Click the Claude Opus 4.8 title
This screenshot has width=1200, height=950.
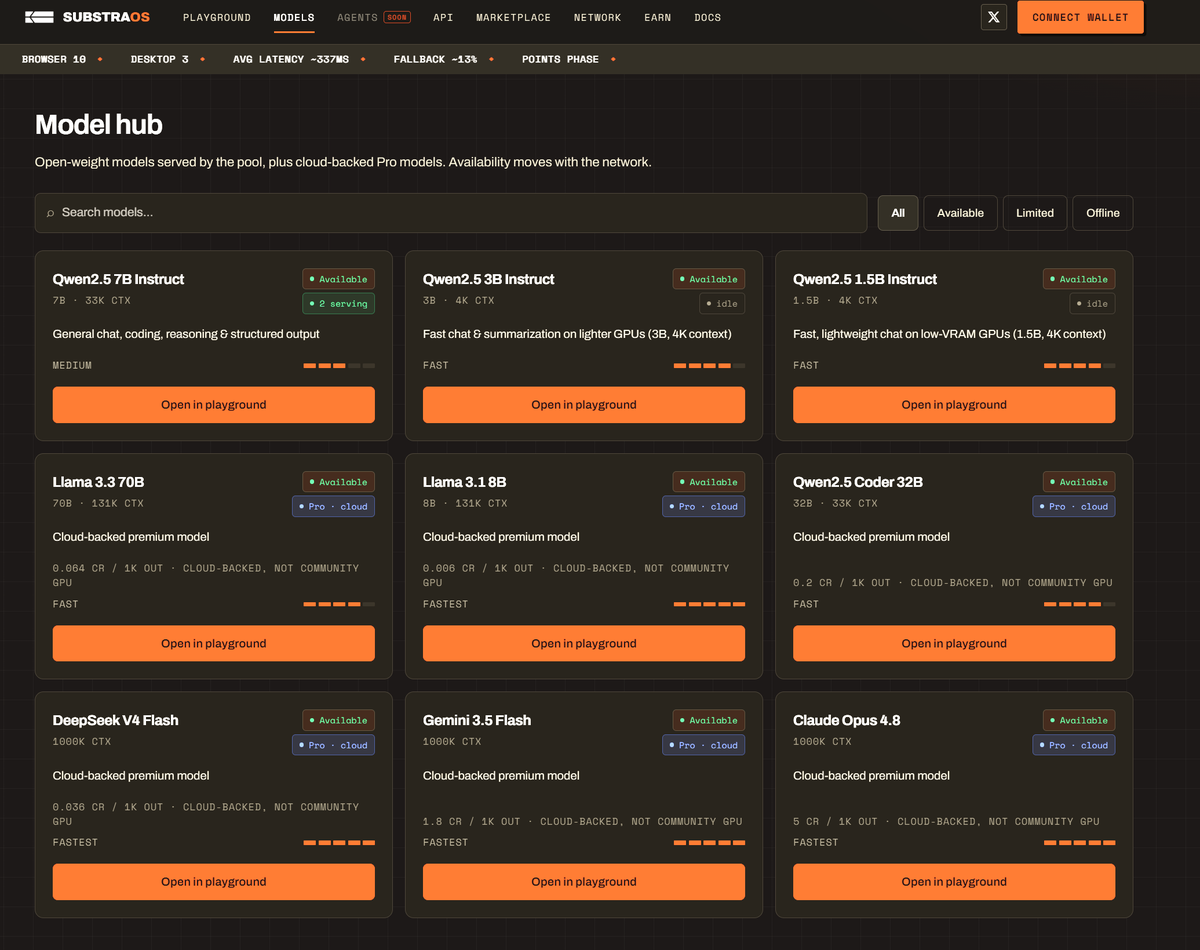[846, 720]
